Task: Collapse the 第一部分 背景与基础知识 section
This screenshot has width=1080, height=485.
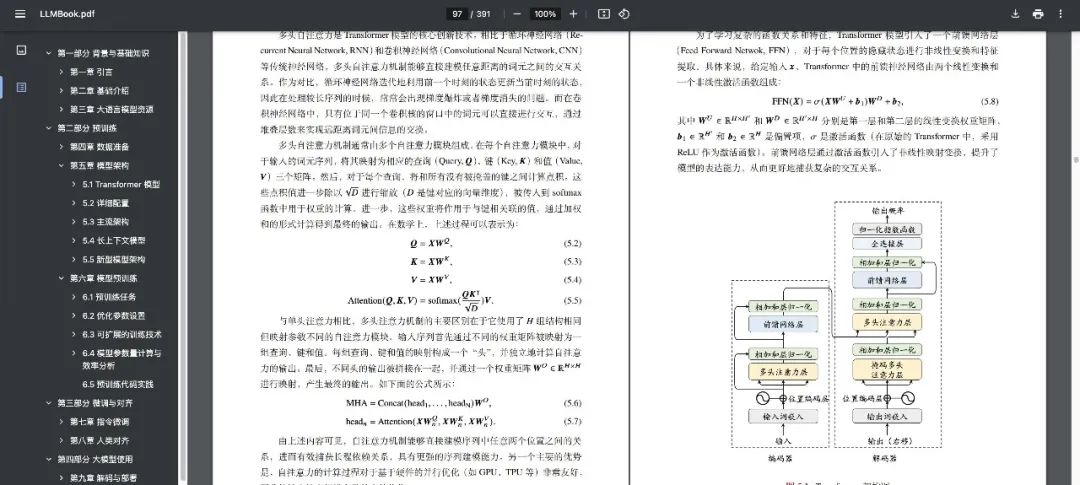Action: pyautogui.click(x=48, y=53)
